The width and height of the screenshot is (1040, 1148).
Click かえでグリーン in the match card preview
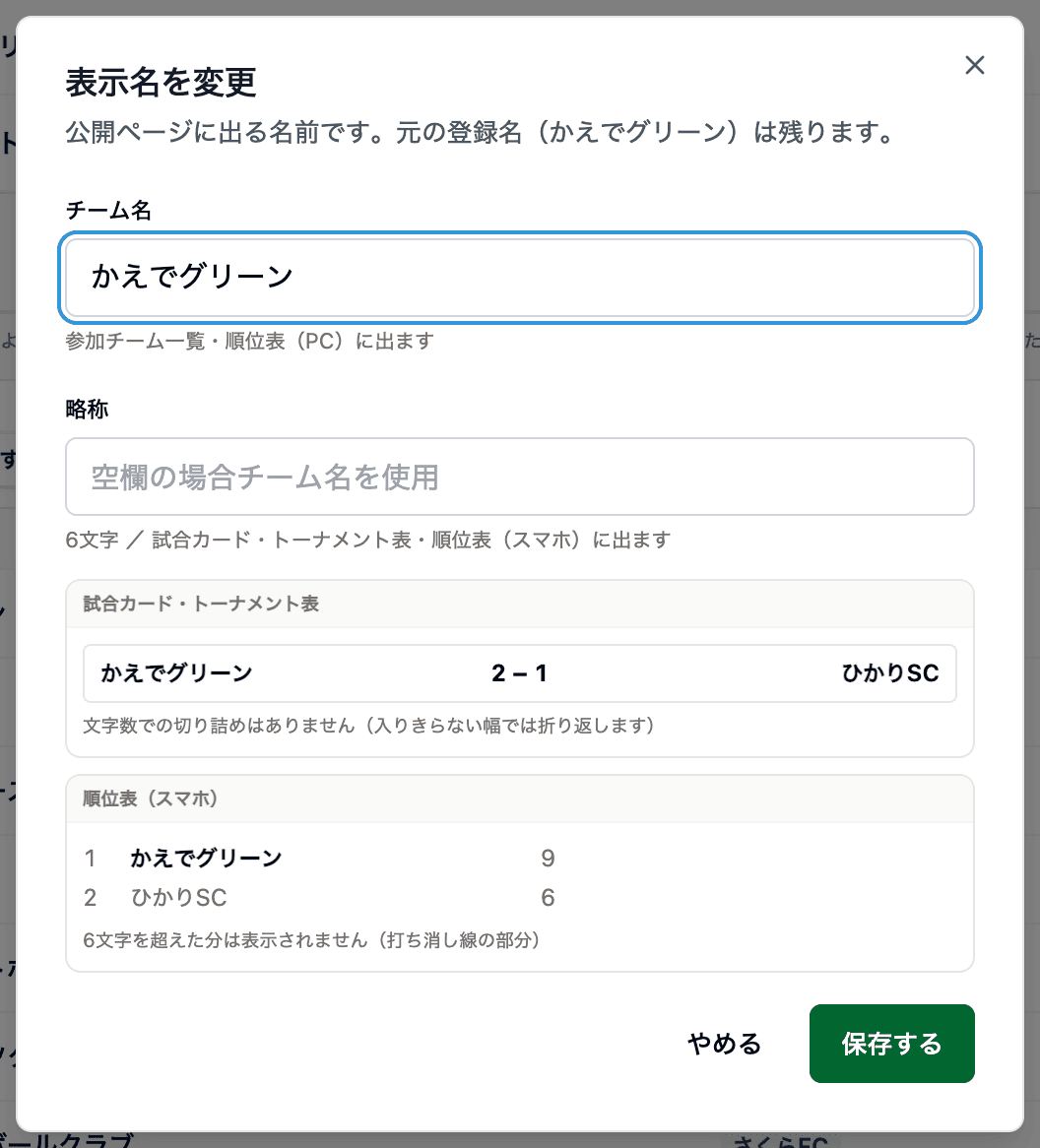click(176, 672)
